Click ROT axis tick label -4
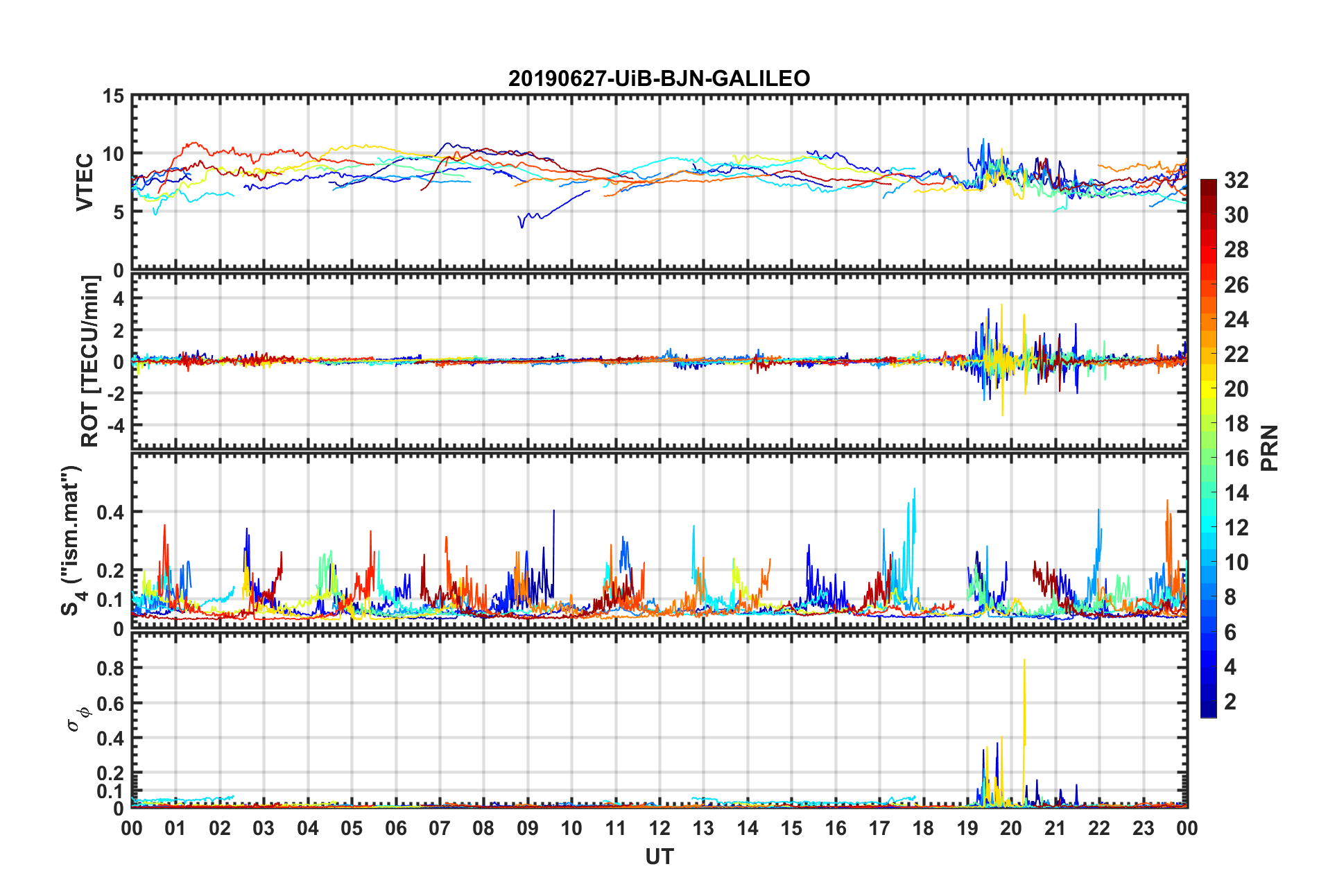This screenshot has height=896, width=1319. click(116, 424)
